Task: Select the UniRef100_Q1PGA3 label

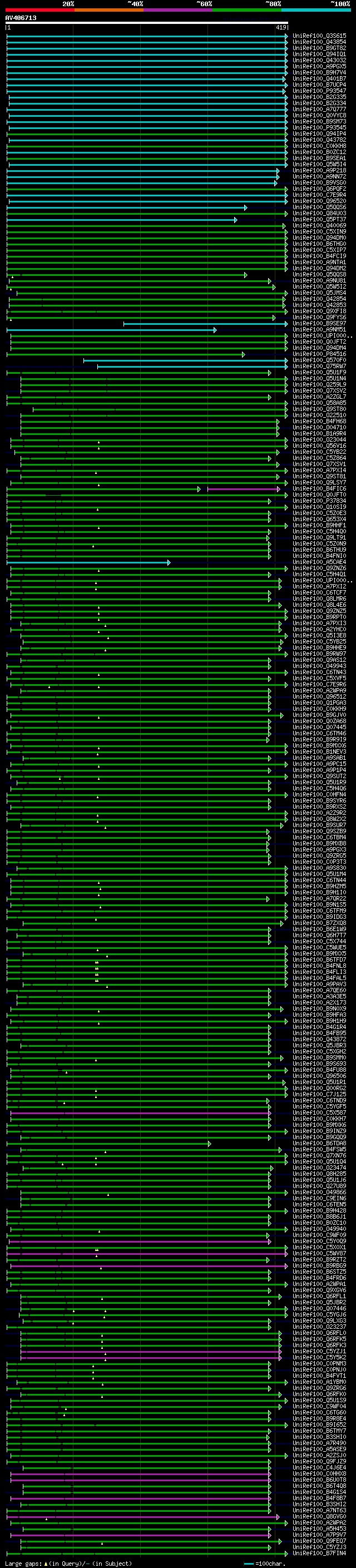Action: click(x=319, y=703)
